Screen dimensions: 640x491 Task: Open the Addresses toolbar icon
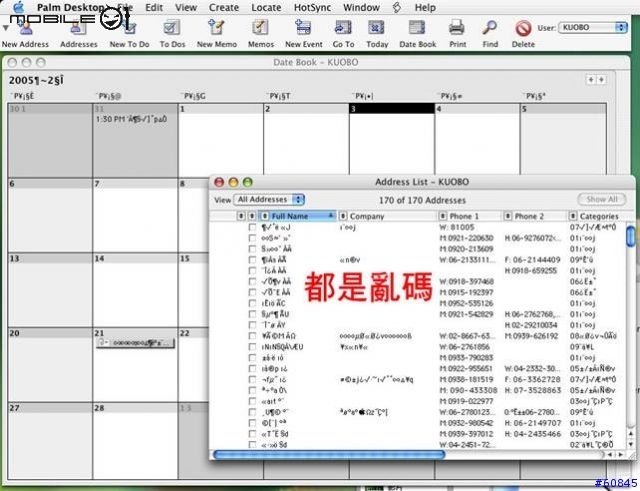click(78, 28)
